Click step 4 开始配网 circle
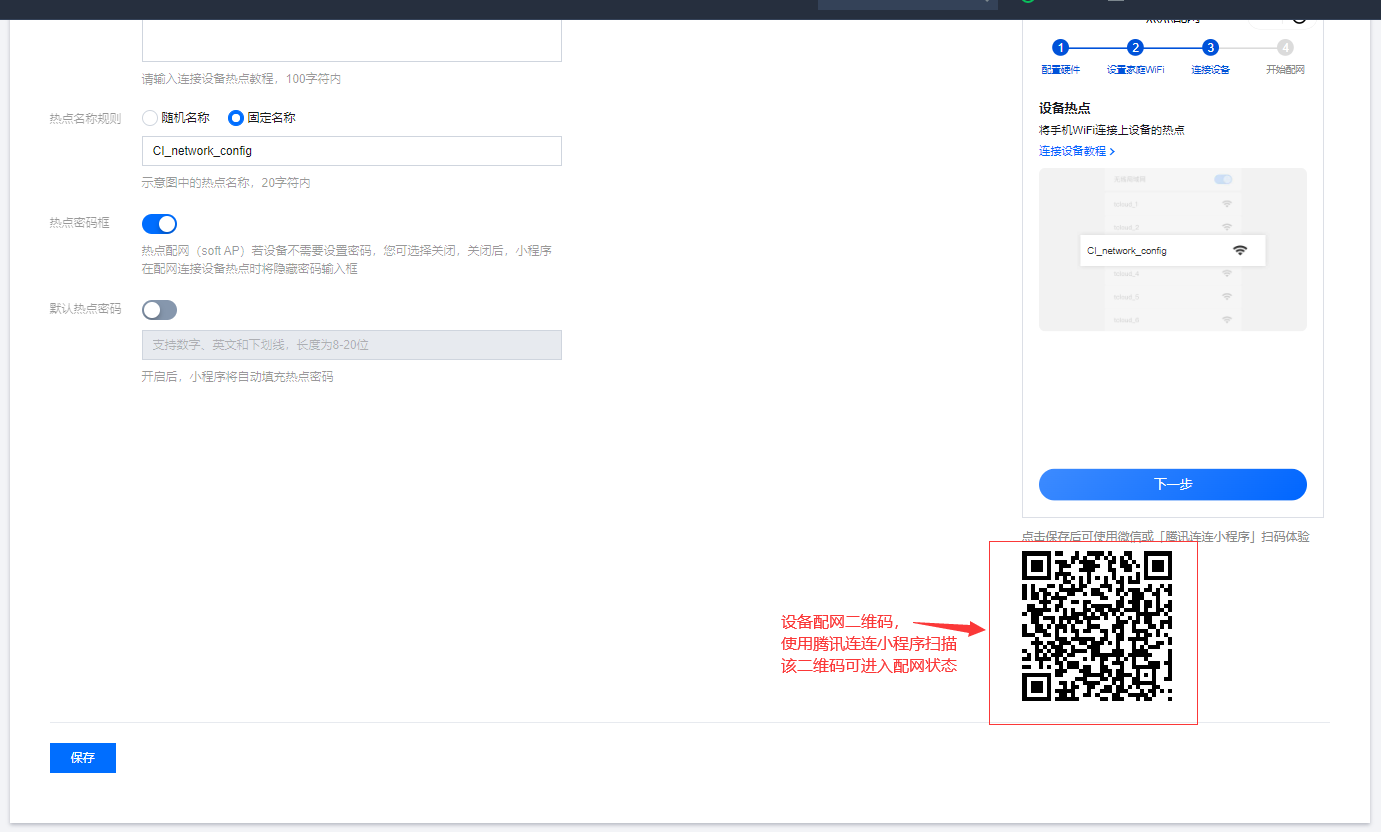Viewport: 1381px width, 832px height. click(1285, 48)
